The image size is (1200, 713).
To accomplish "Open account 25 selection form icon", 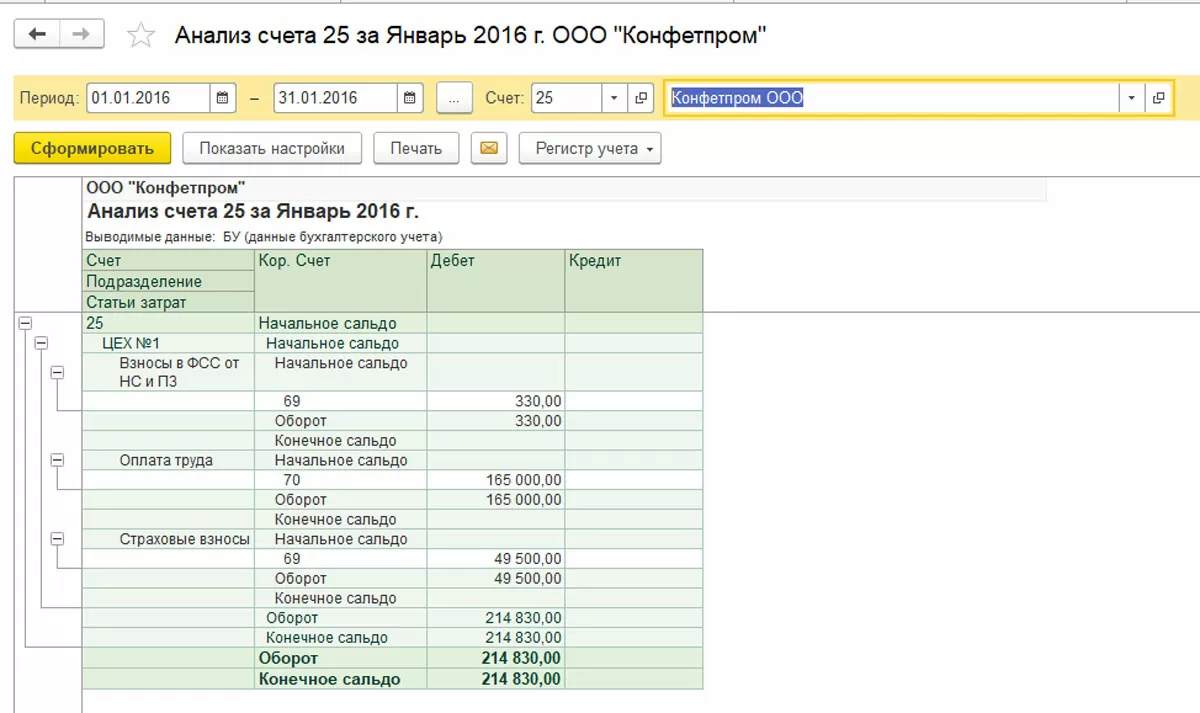I will (x=641, y=98).
